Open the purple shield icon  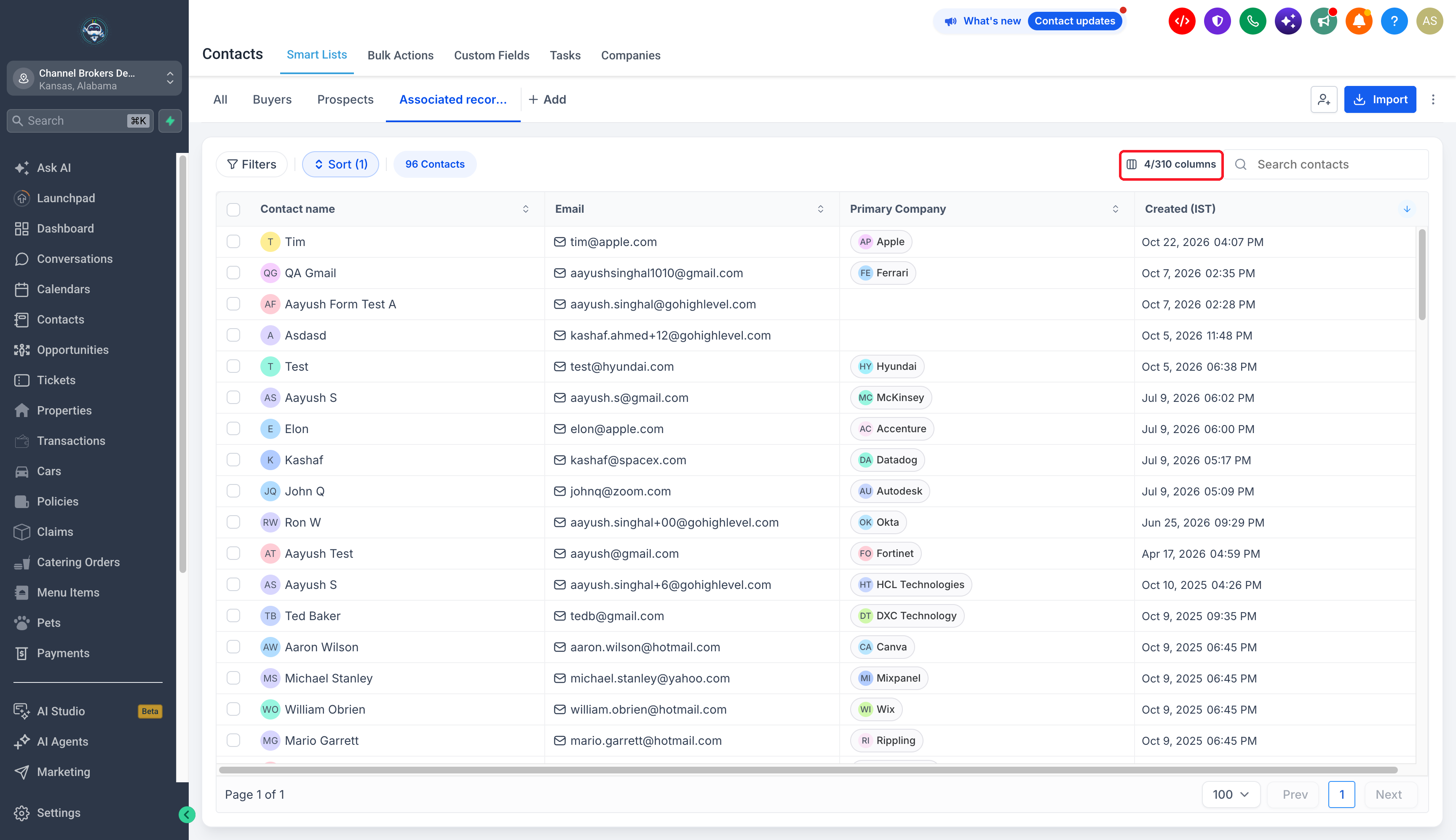point(1217,21)
